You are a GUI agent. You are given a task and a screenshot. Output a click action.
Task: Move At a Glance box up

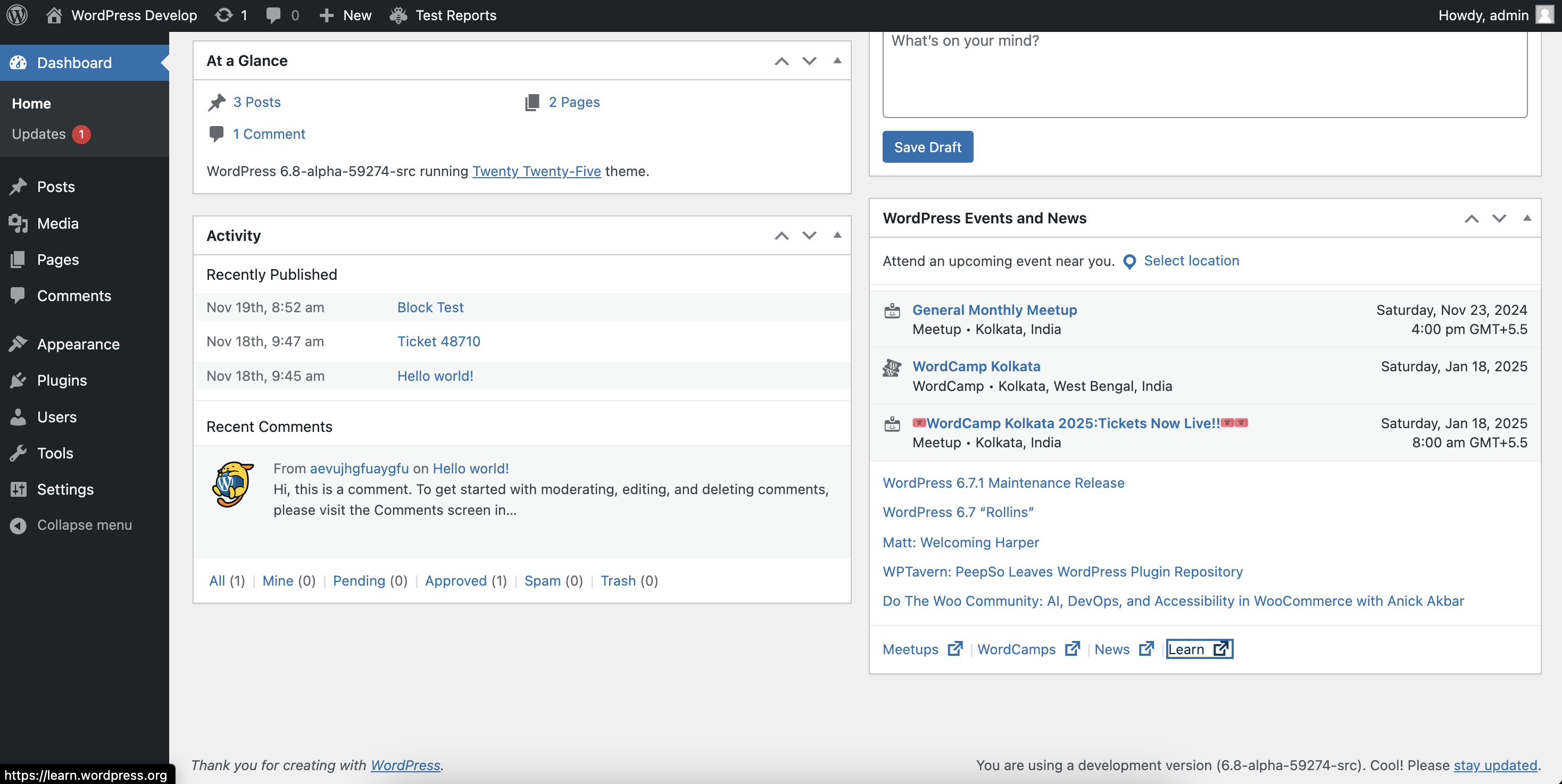[782, 61]
